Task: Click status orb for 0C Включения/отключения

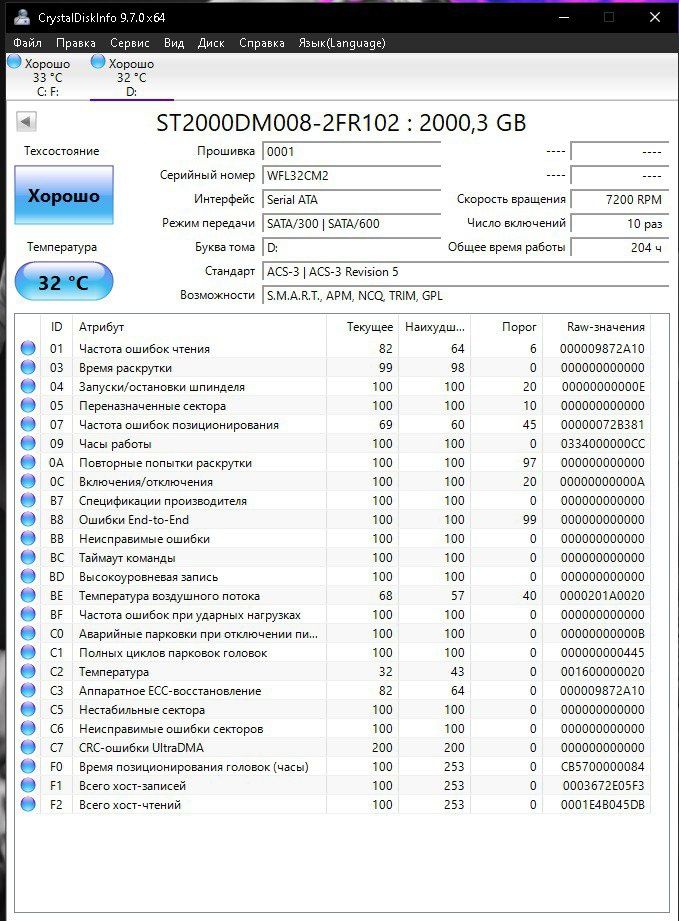Action: tap(28, 481)
